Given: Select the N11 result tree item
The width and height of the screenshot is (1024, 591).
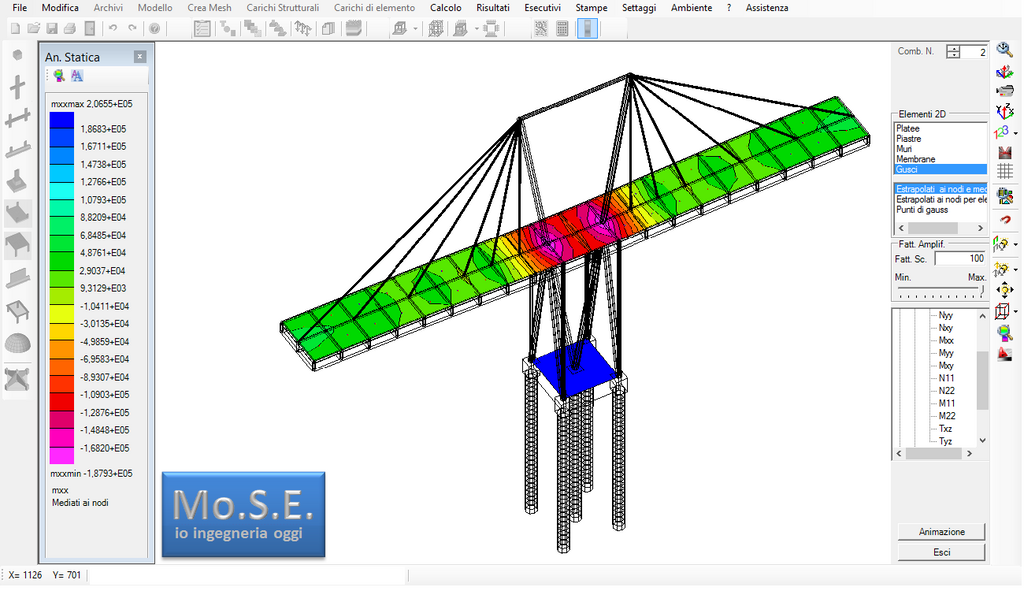Looking at the screenshot, I should [x=946, y=378].
